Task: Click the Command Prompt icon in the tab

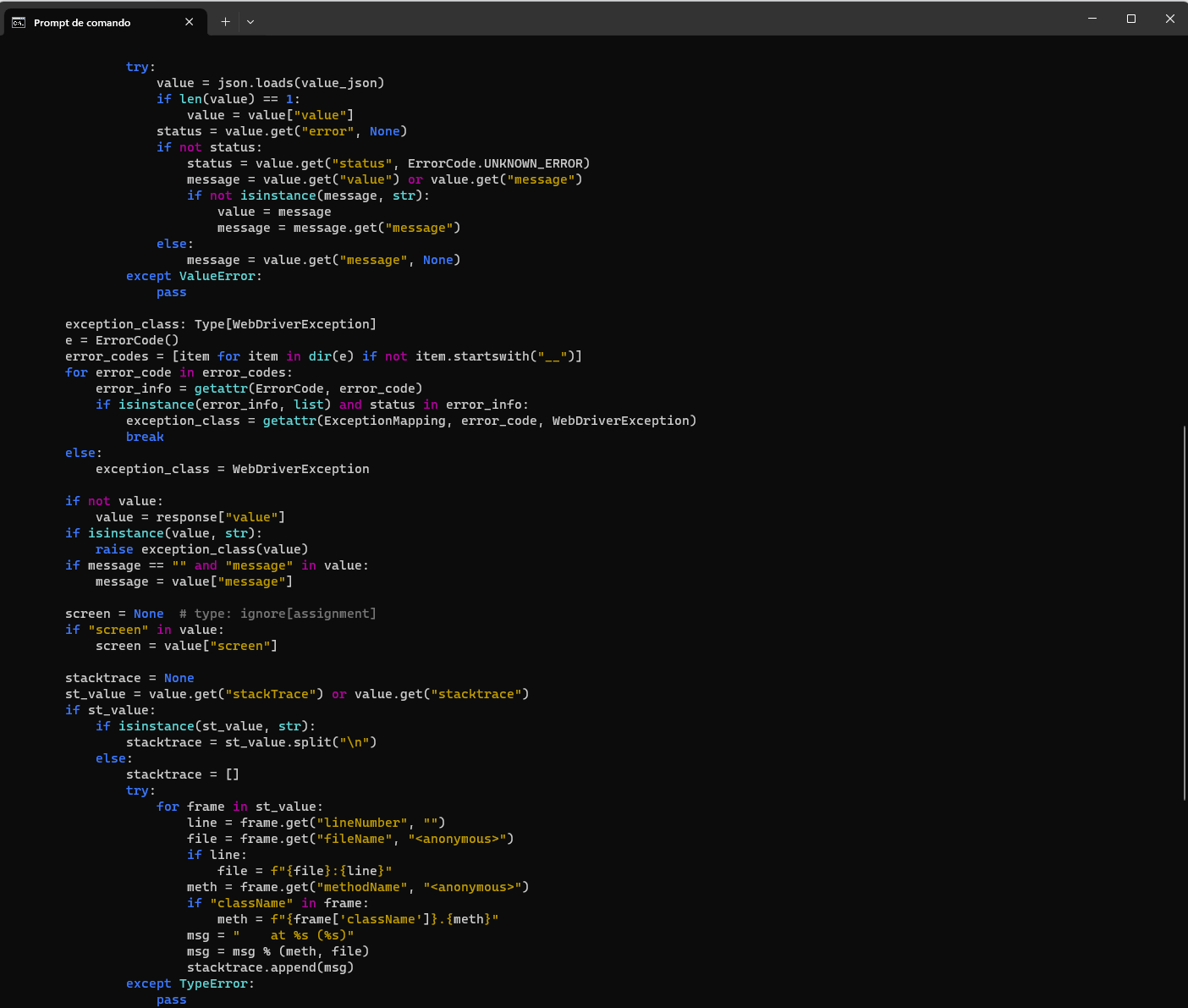Action: pyautogui.click(x=19, y=23)
